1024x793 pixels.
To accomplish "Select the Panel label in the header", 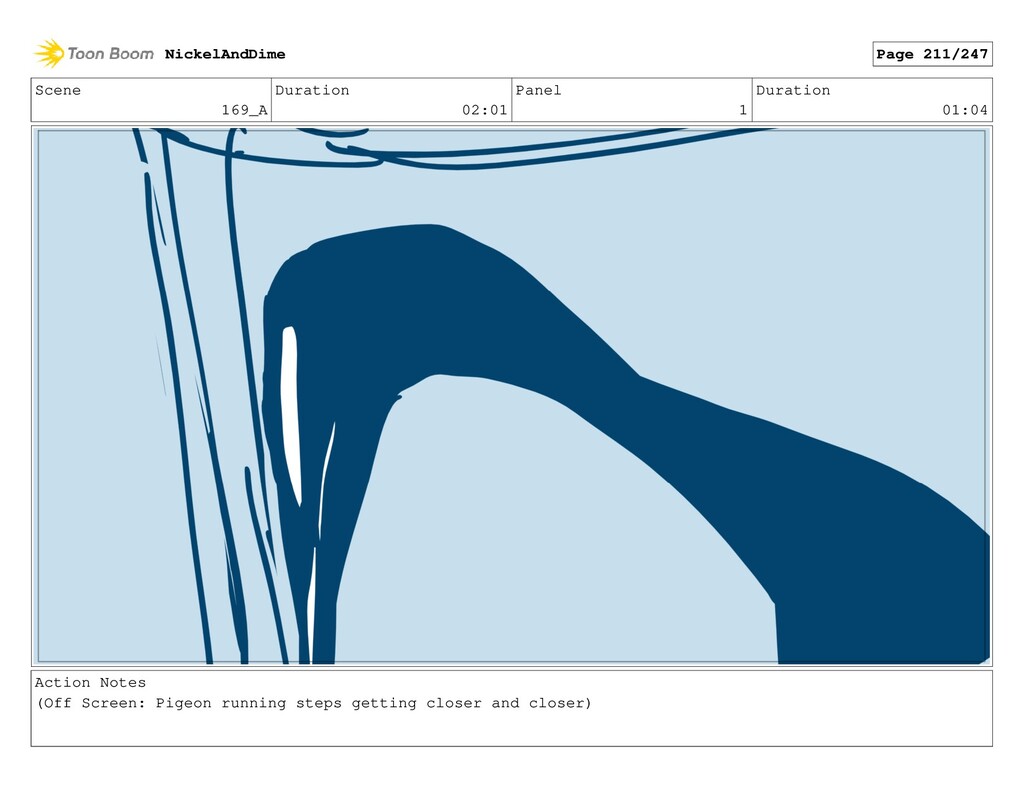I will pyautogui.click(x=538, y=90).
